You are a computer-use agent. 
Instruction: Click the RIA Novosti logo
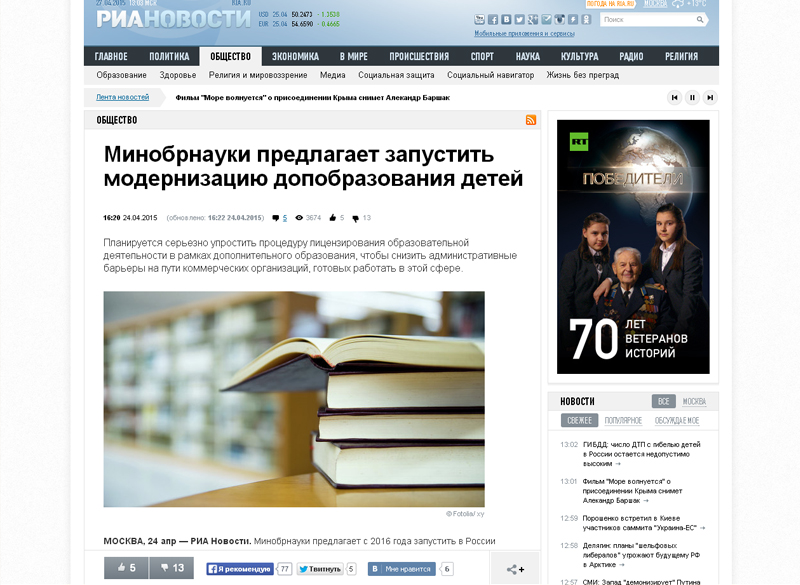click(173, 19)
